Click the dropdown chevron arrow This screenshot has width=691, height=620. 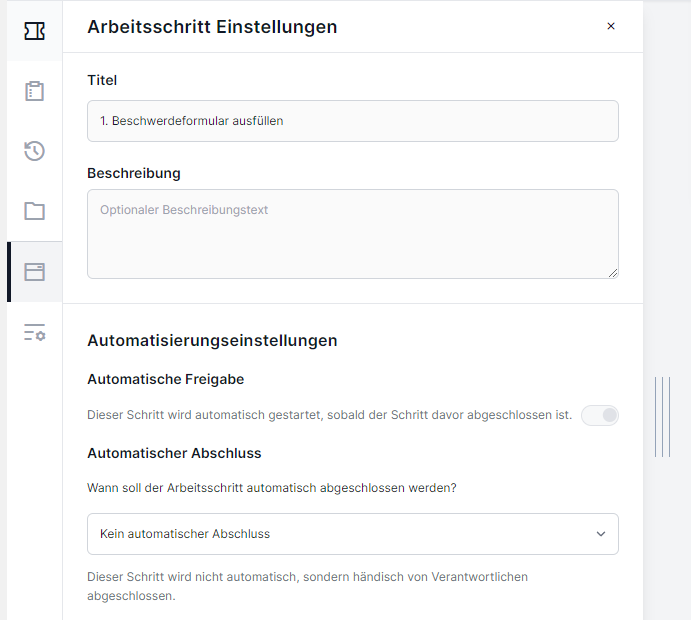[x=601, y=534]
